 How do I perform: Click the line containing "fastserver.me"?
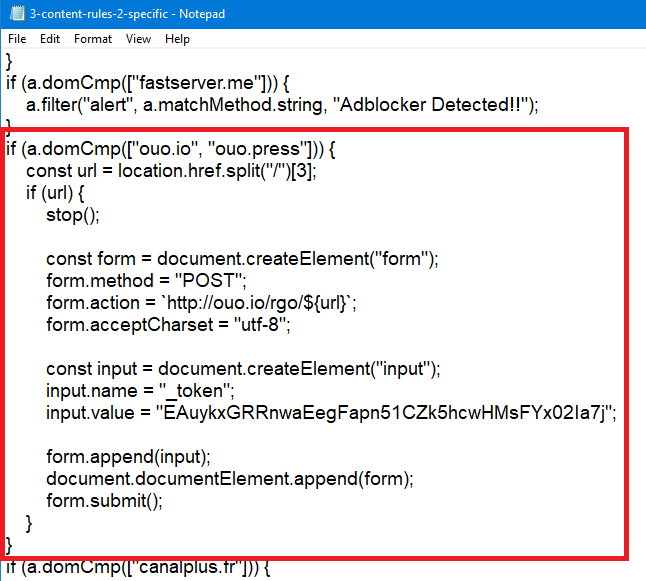pos(147,83)
